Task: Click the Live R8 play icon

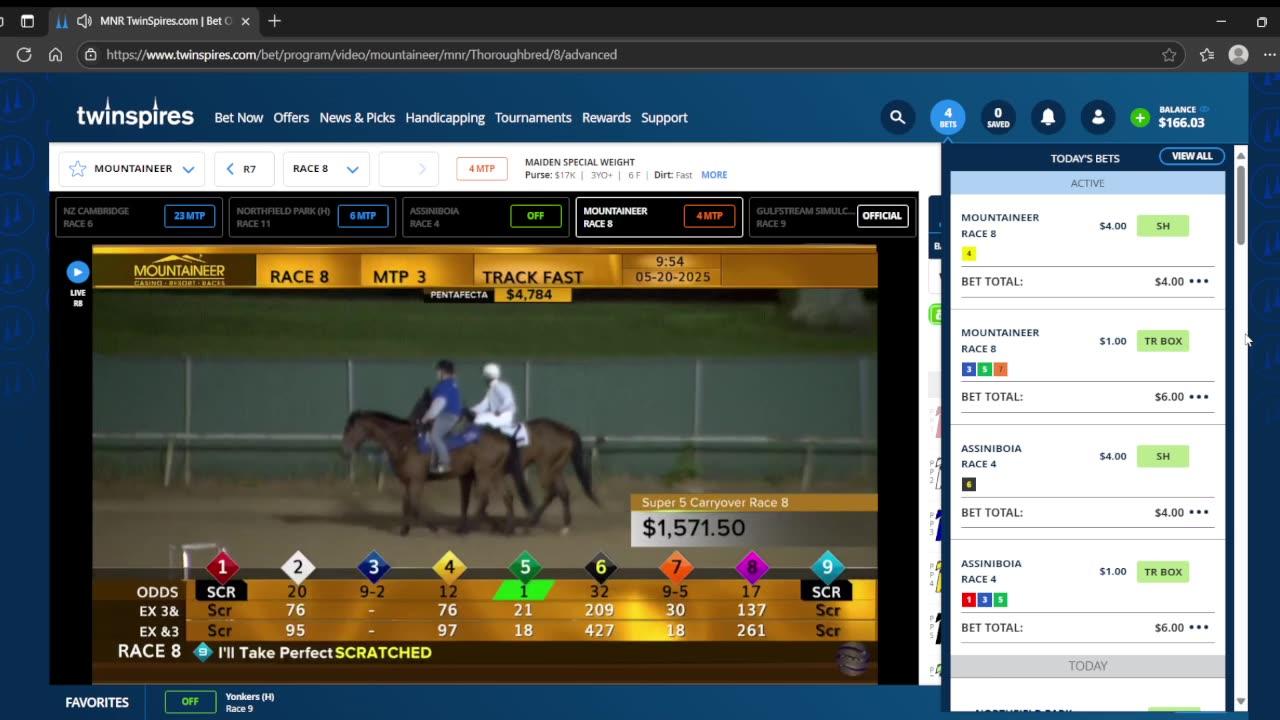Action: [78, 272]
